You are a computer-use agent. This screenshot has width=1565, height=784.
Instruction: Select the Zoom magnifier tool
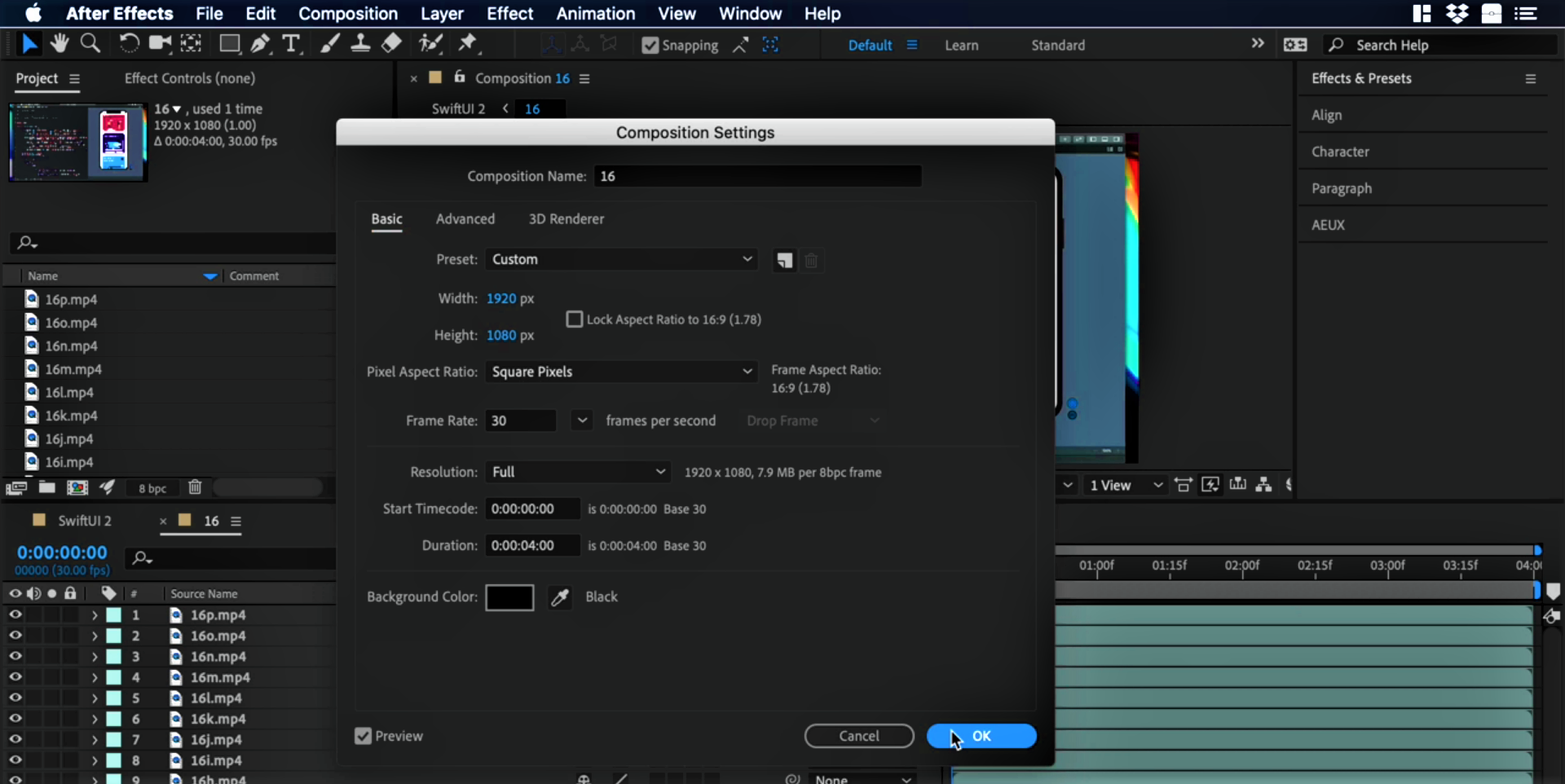[x=90, y=43]
